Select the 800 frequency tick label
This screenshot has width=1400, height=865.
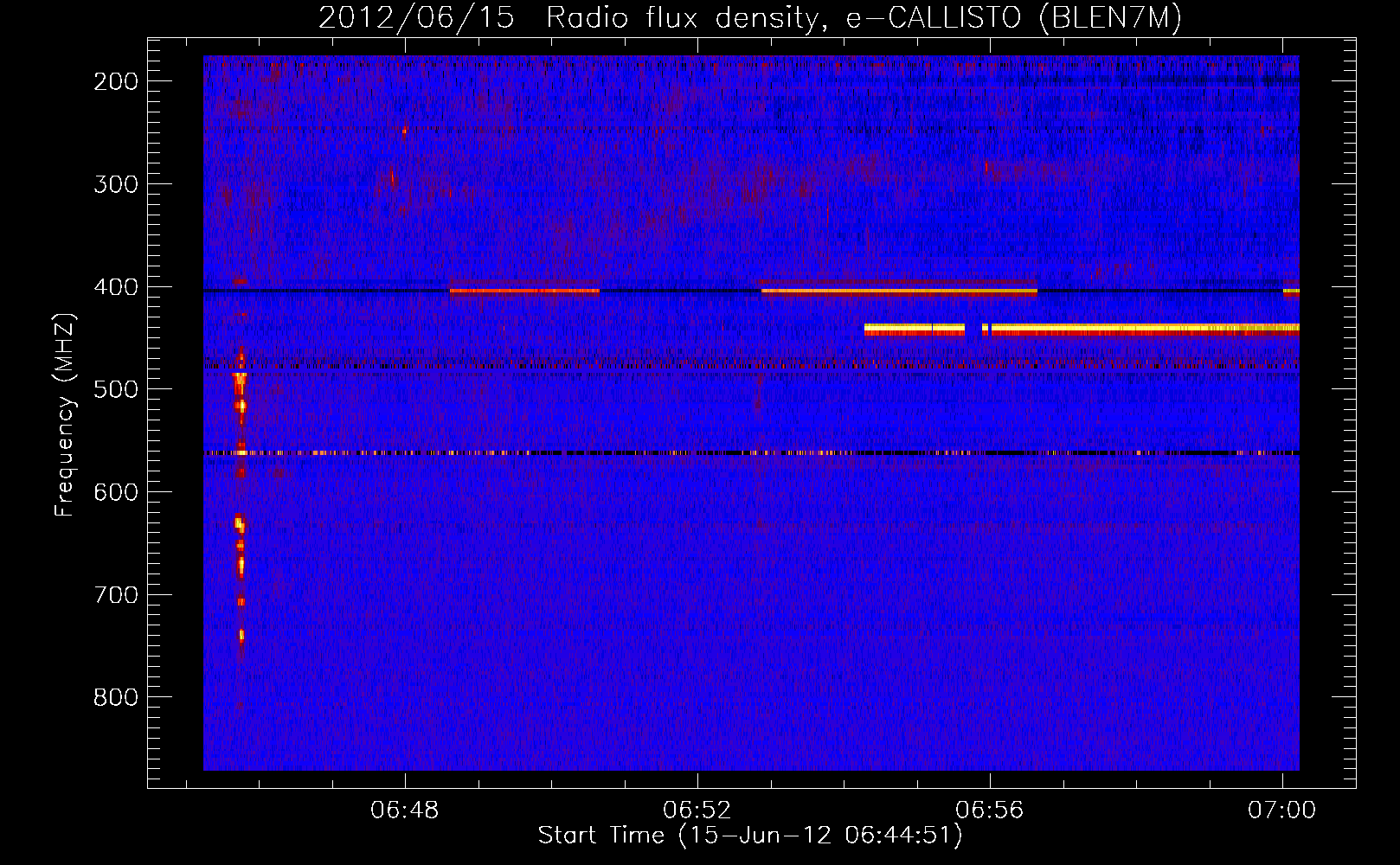pos(116,697)
